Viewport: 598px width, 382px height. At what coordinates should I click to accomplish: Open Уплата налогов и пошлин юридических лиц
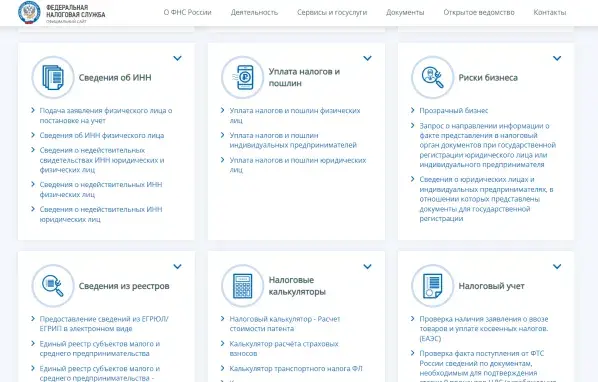click(297, 165)
